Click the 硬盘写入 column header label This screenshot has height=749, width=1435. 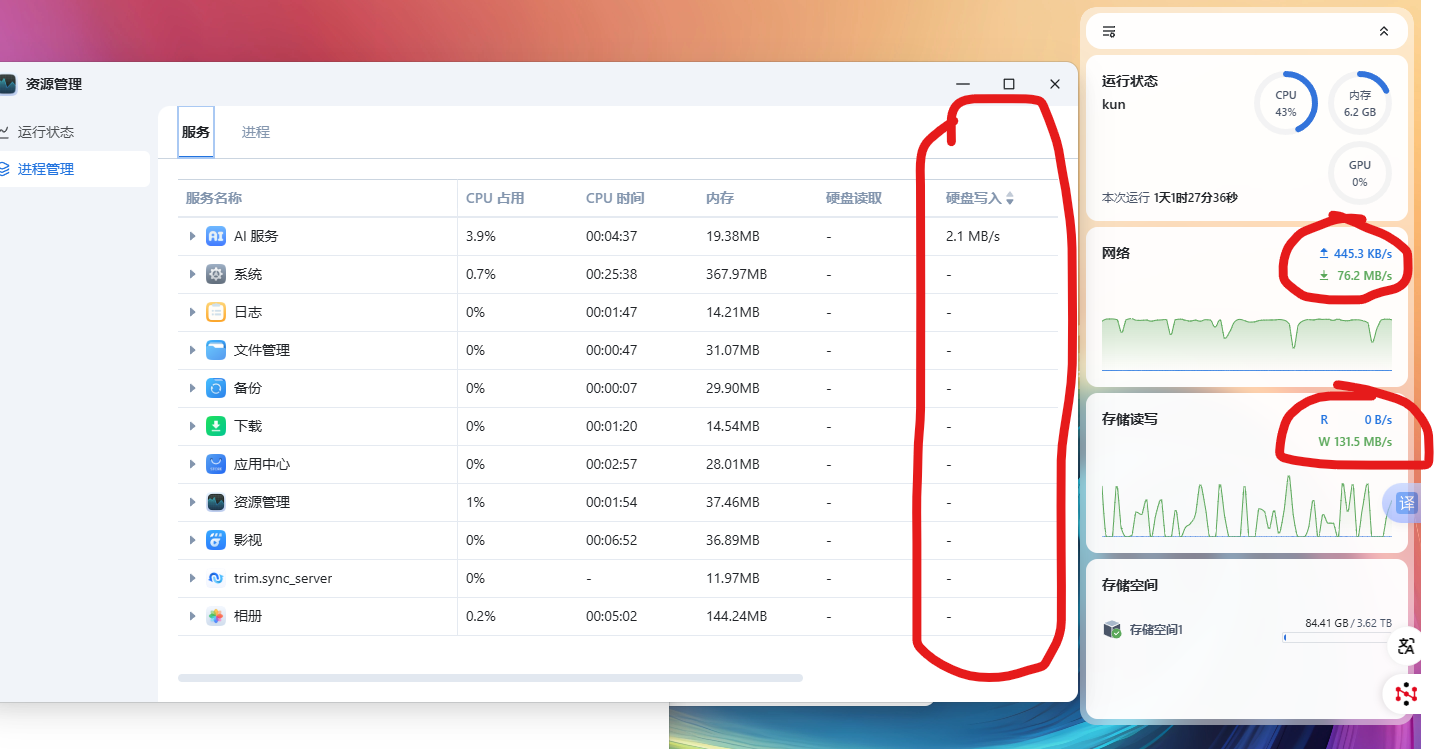click(974, 198)
